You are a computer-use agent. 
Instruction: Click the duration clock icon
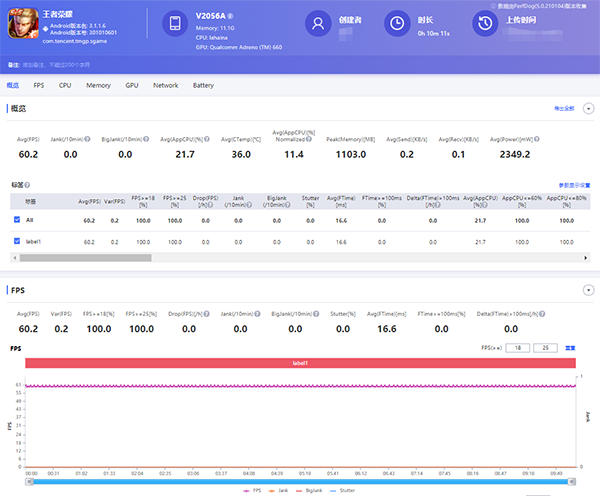coord(397,24)
